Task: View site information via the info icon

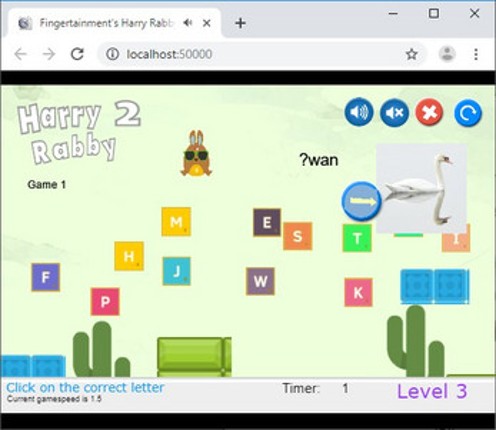Action: coord(112,54)
